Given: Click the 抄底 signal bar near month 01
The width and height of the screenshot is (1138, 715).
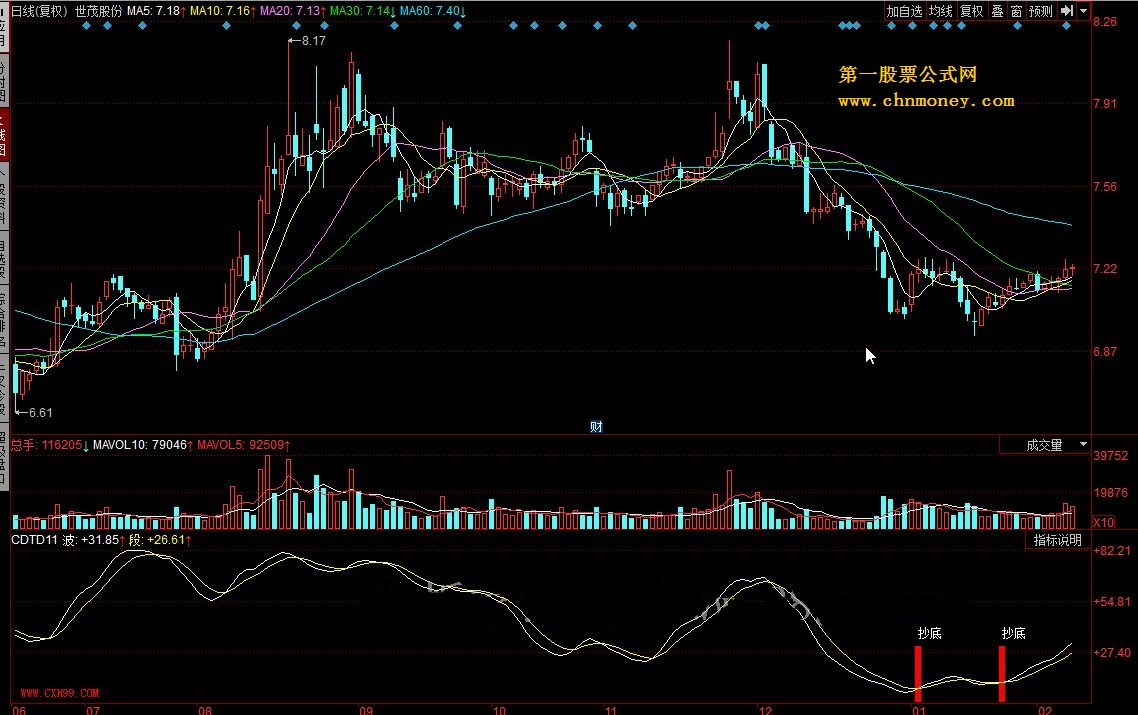Looking at the screenshot, I should tap(918, 674).
